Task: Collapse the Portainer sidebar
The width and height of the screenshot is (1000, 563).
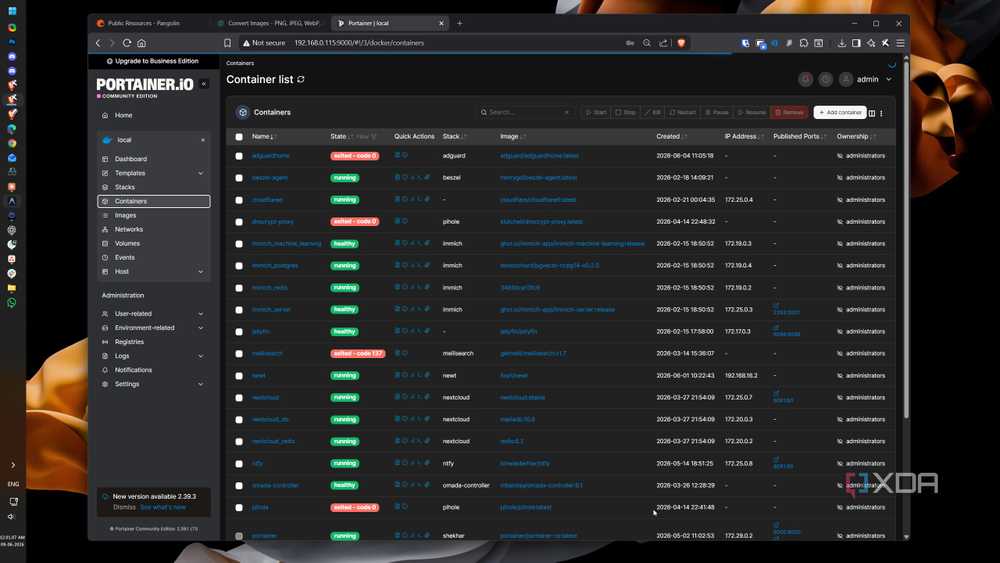Action: [204, 84]
